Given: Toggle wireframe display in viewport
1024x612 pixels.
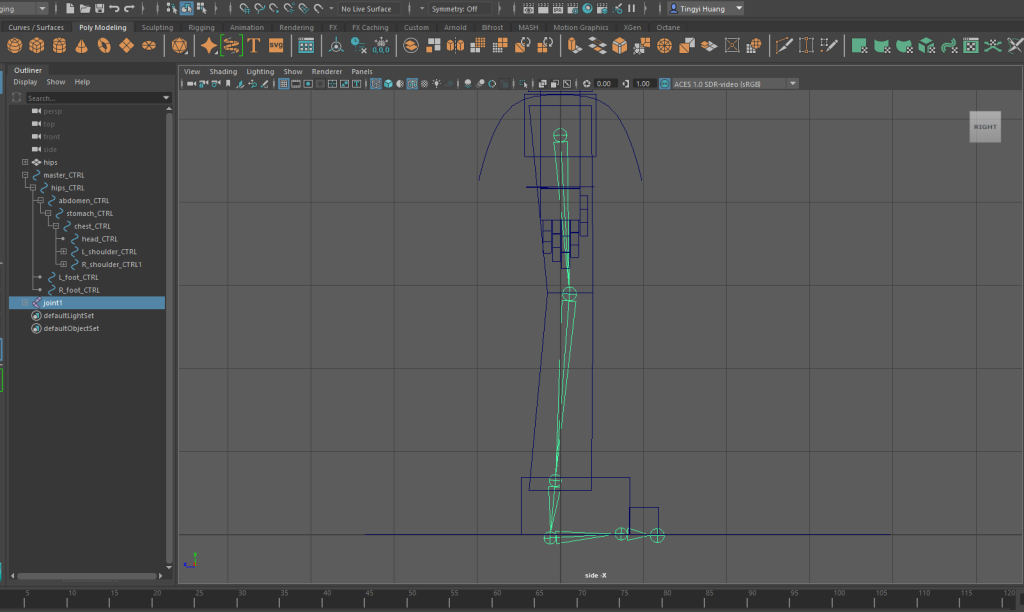Looking at the screenshot, I should pyautogui.click(x=376, y=84).
